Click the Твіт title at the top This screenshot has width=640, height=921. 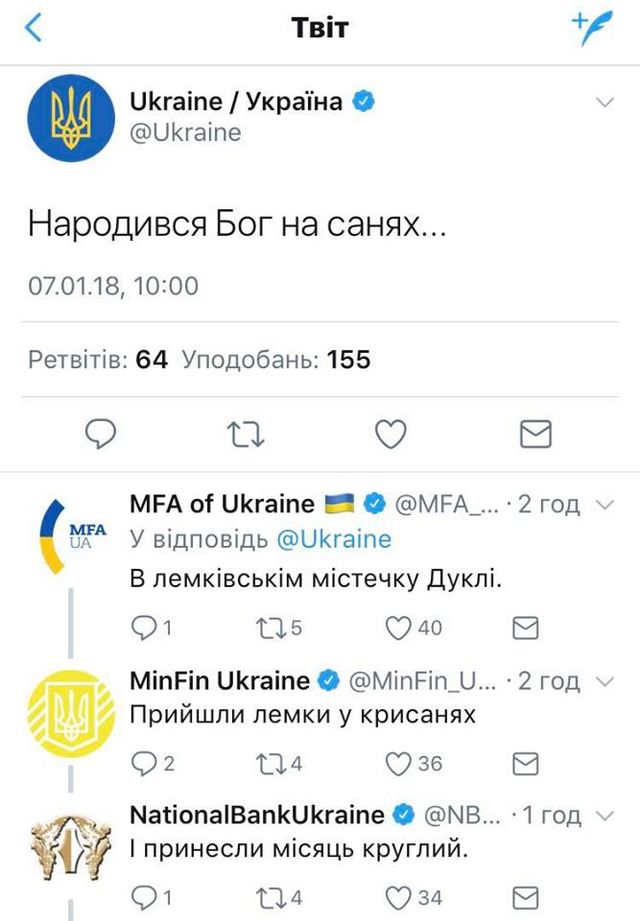tap(320, 25)
